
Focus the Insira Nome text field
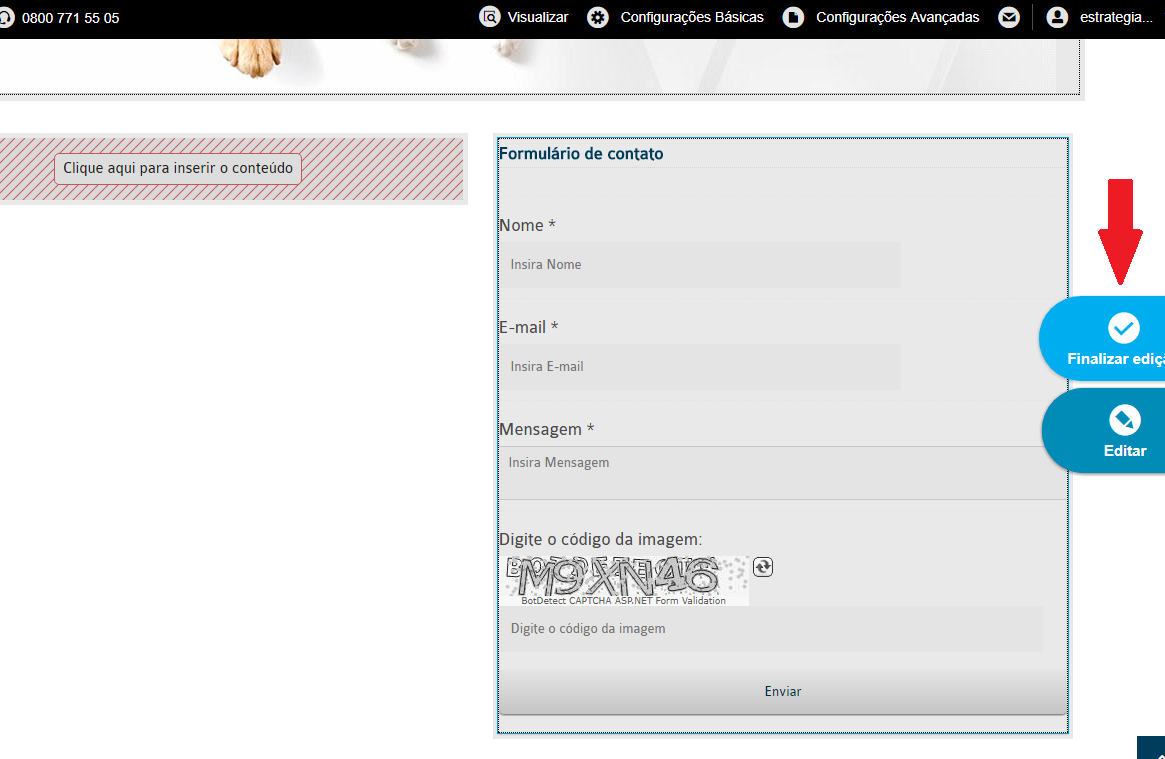700,265
